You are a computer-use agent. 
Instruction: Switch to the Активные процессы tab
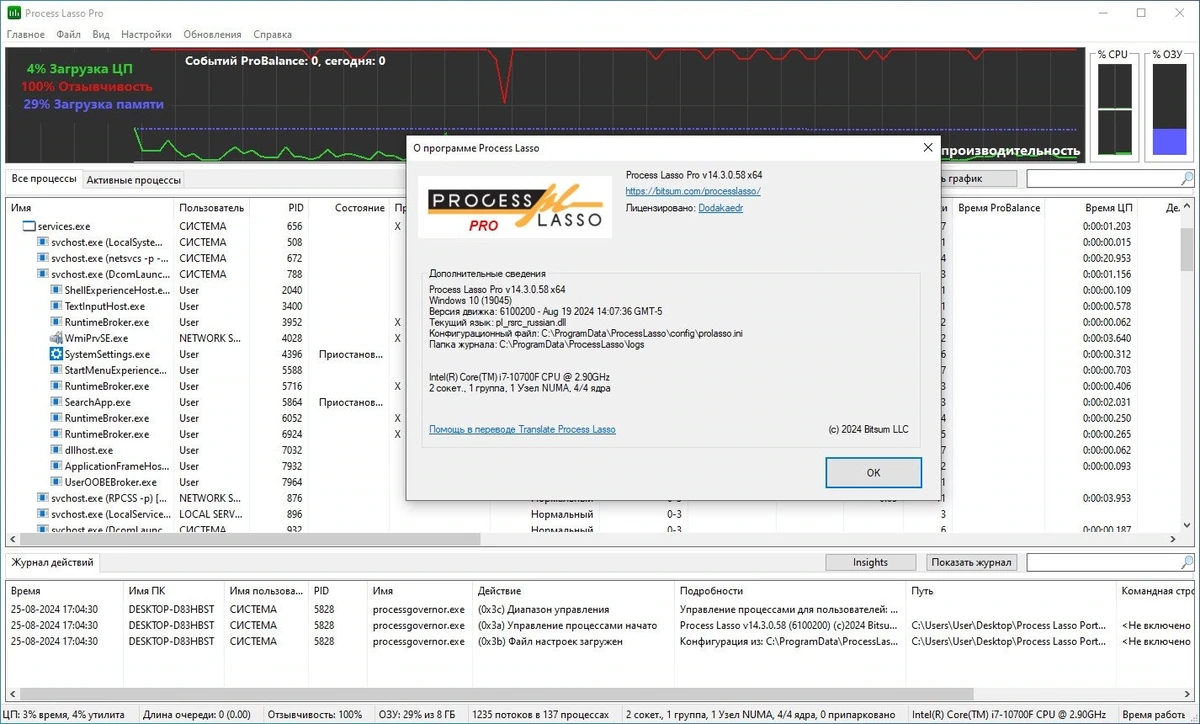point(134,180)
